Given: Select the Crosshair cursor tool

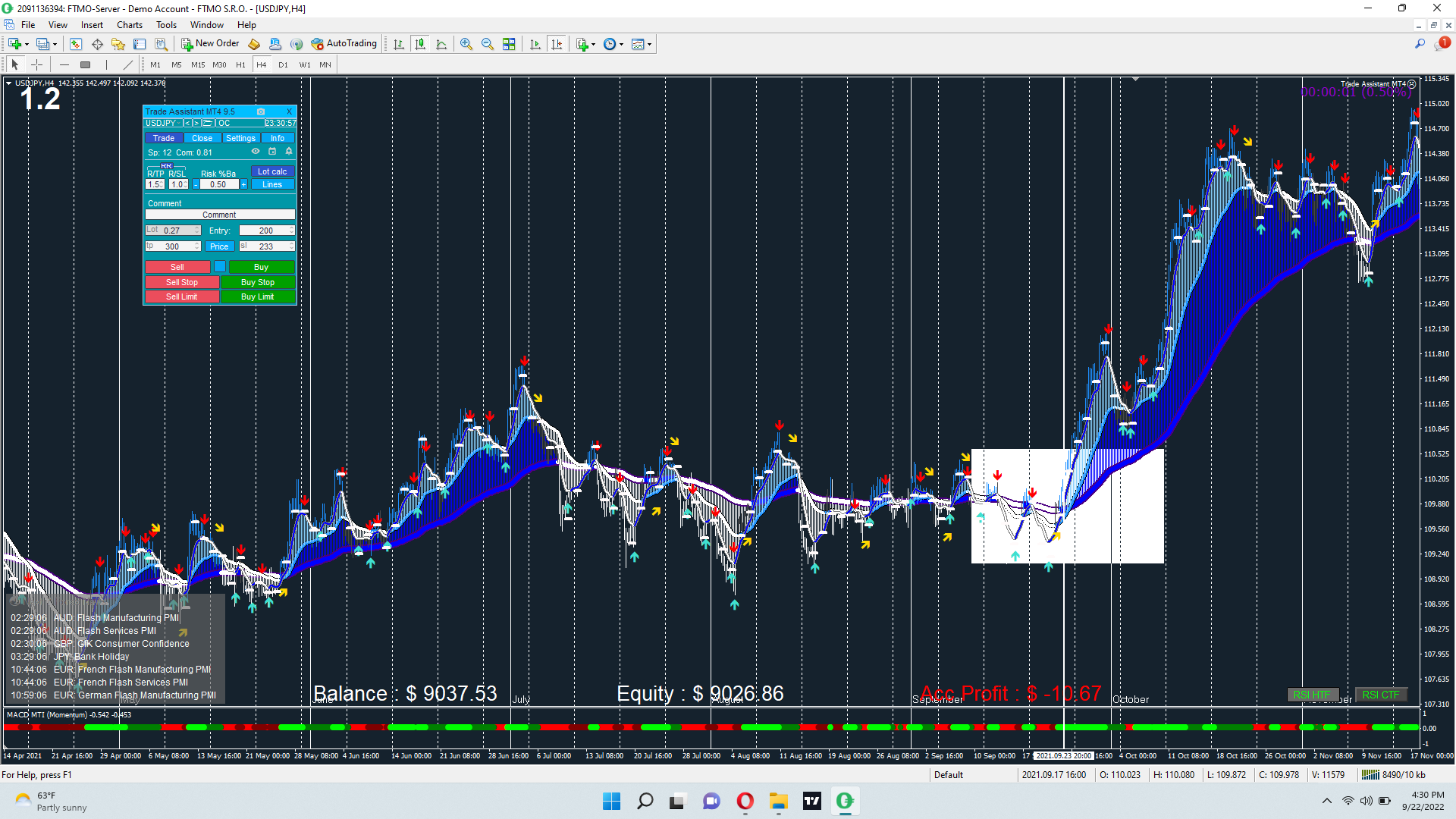Looking at the screenshot, I should click(36, 64).
